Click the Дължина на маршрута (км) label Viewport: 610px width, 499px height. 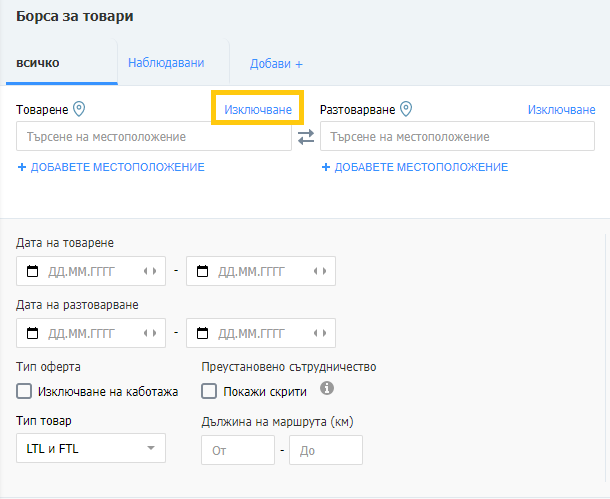click(277, 421)
